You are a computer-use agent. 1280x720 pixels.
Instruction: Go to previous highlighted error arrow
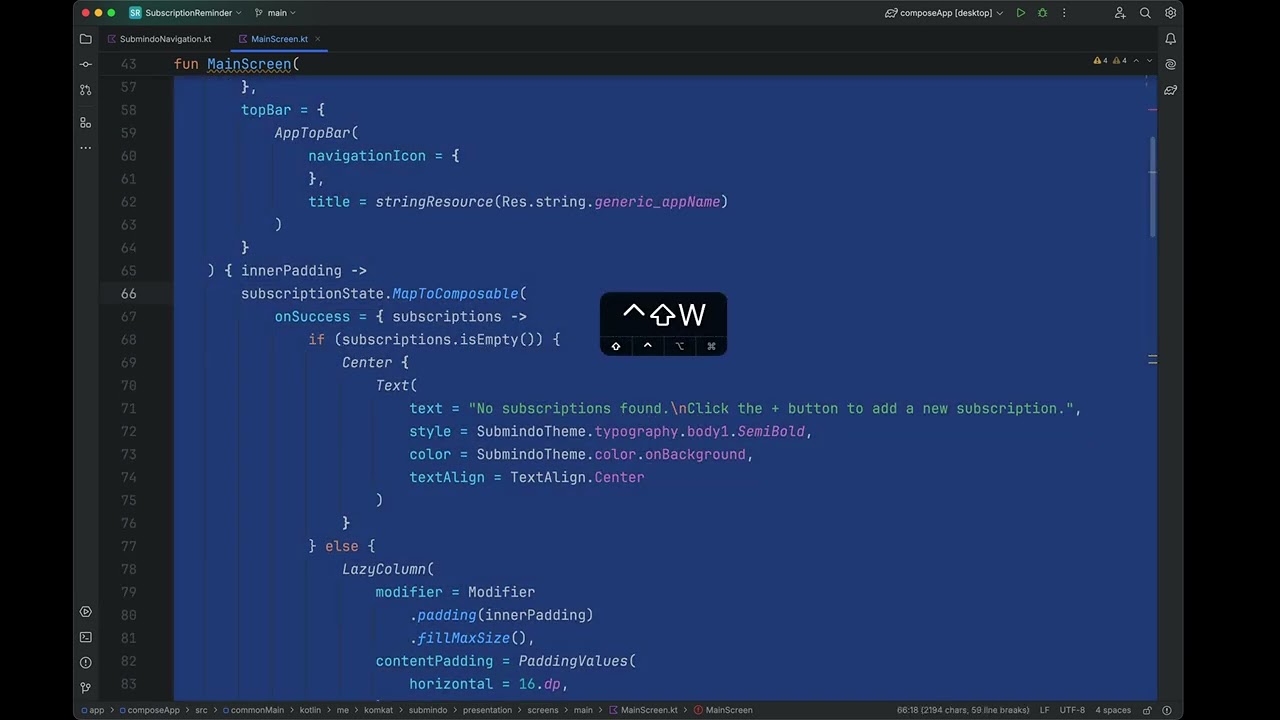pyautogui.click(x=1137, y=61)
